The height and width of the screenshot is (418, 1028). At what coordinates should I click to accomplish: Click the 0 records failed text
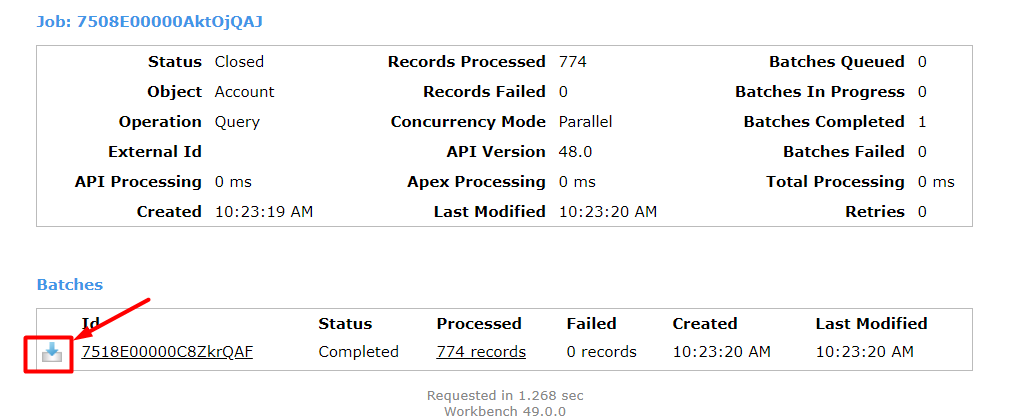point(602,352)
